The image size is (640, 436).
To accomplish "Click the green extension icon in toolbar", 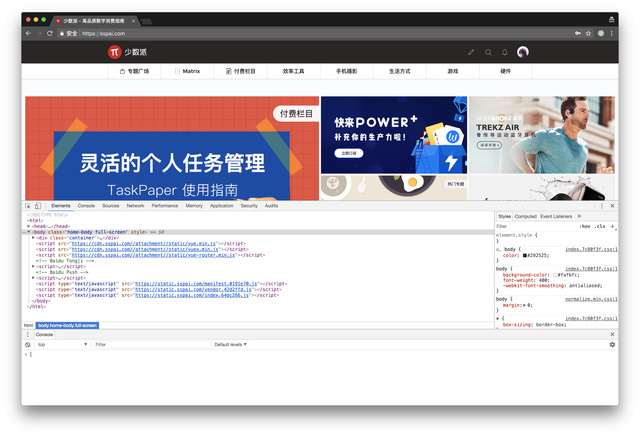I will pos(601,33).
